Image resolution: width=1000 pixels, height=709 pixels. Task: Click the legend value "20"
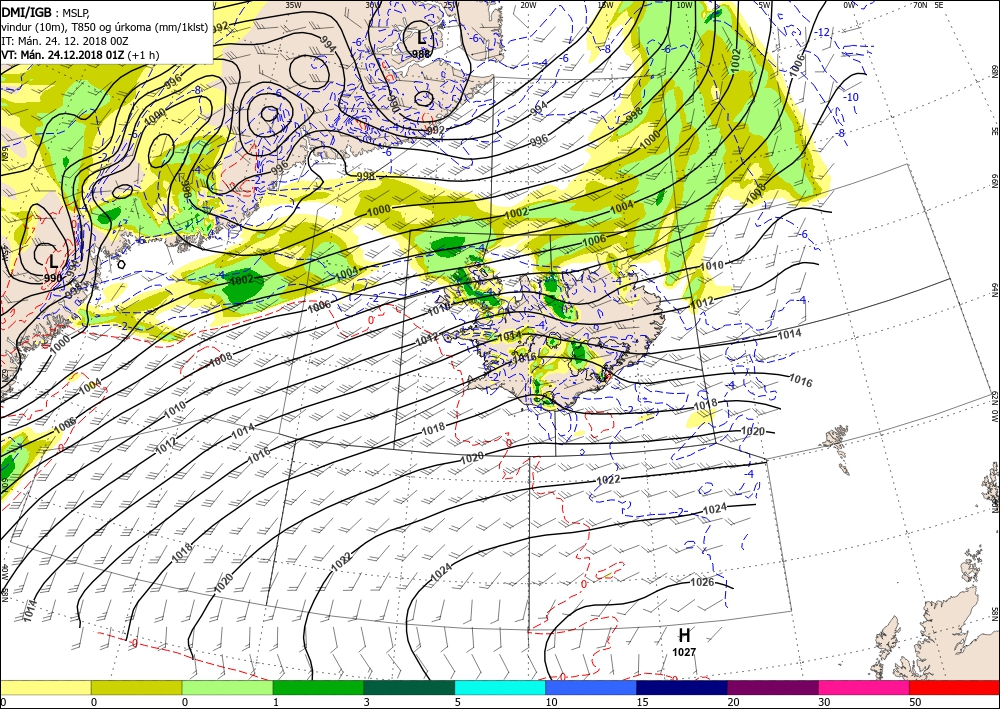click(x=733, y=702)
